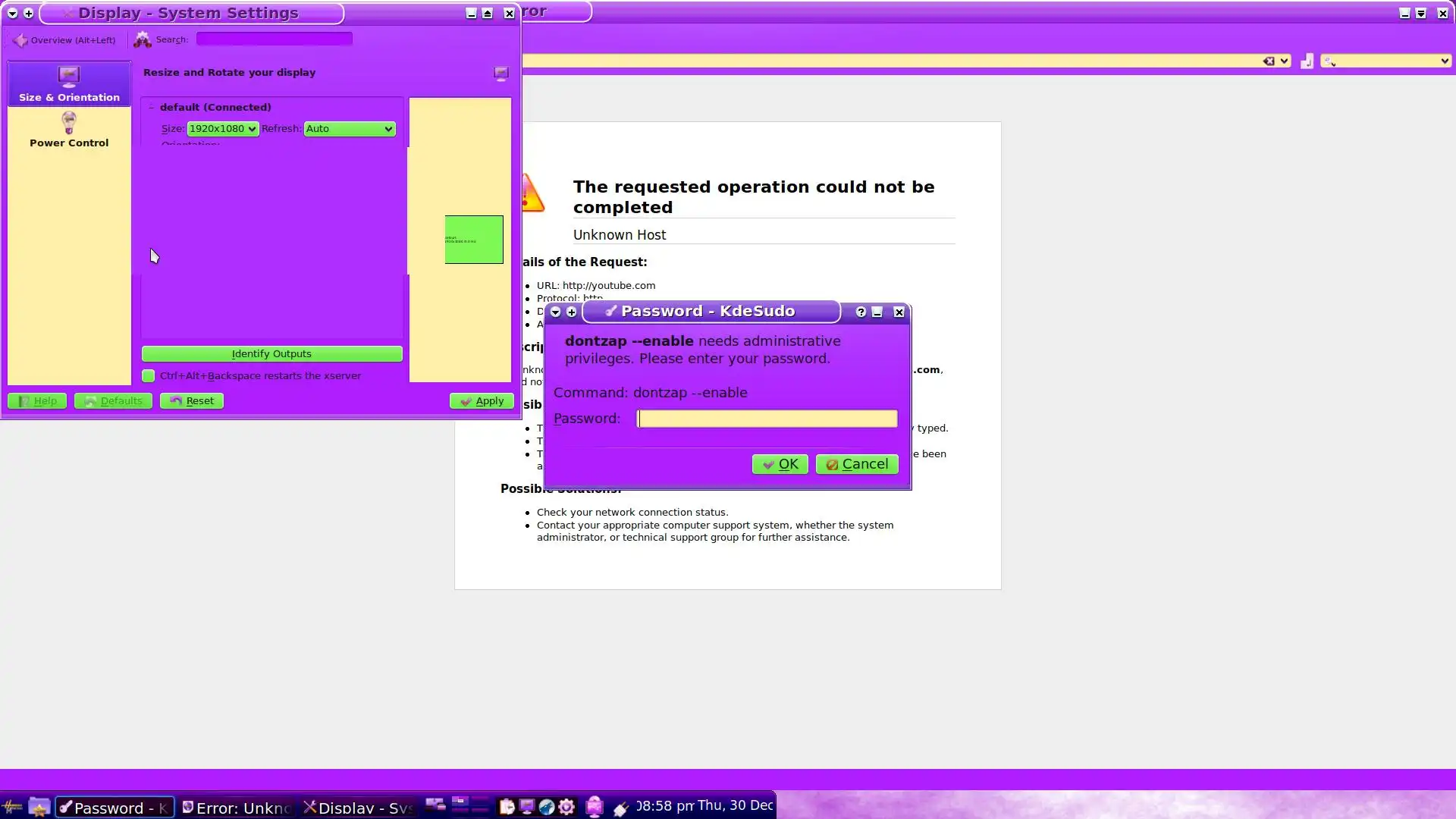This screenshot has width=1456, height=819.
Task: Click Overview back arrow icon
Action: (20, 40)
